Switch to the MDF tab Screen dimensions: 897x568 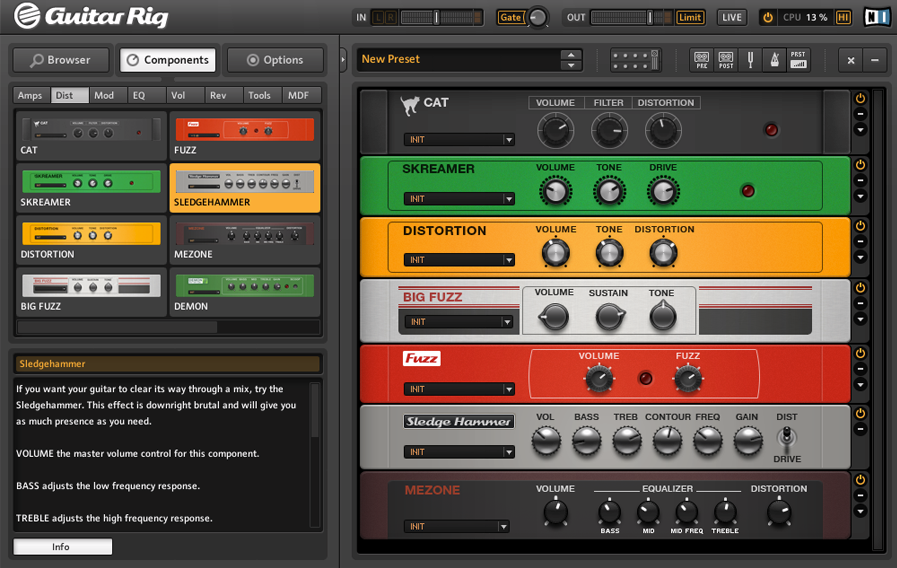[x=299, y=96]
